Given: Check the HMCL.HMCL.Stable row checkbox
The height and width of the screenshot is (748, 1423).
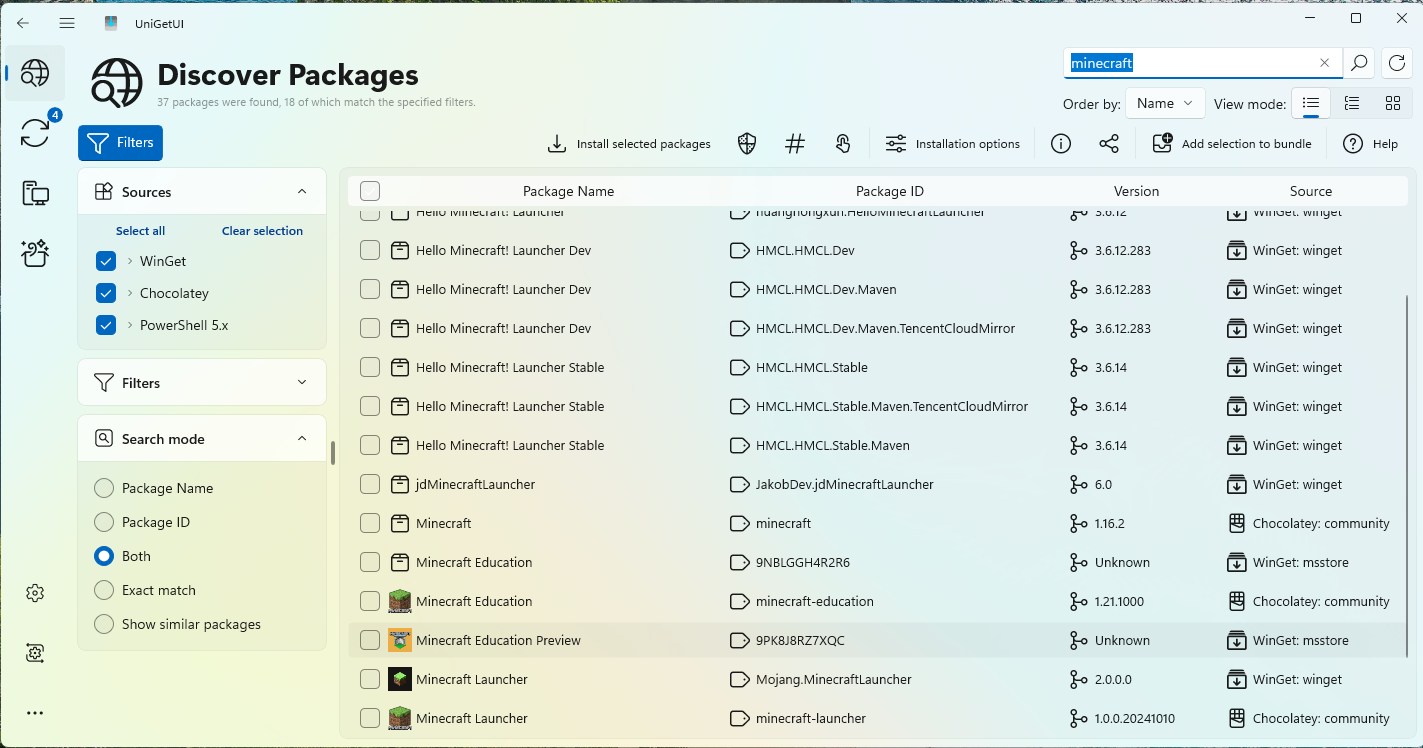Looking at the screenshot, I should coord(370,367).
